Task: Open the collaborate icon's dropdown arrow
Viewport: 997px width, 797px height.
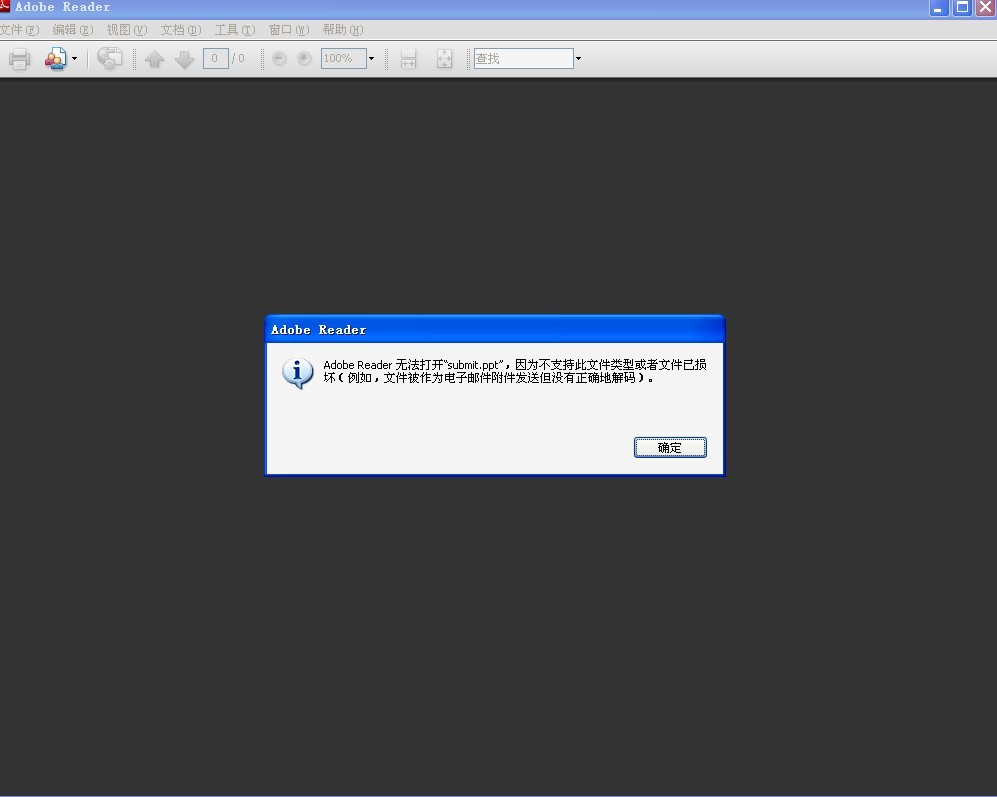Action: coord(74,59)
